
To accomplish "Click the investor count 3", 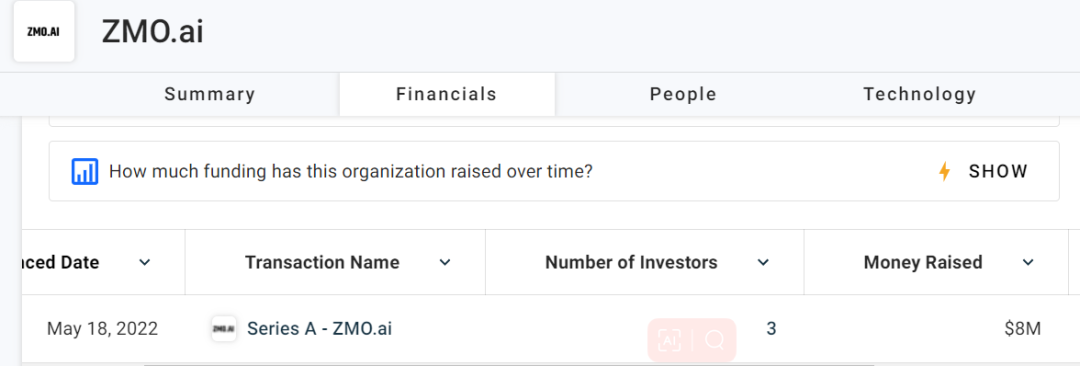I will point(771,329).
